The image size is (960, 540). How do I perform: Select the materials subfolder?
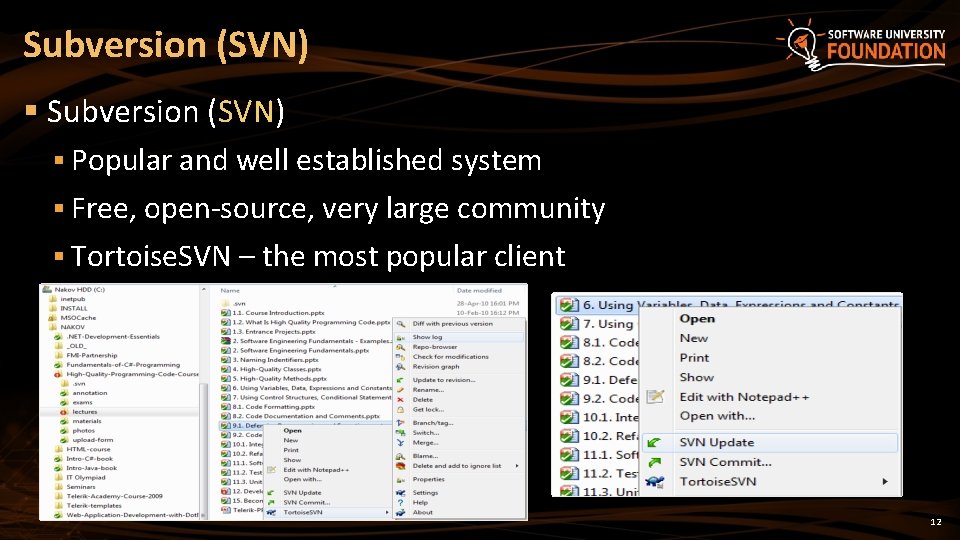87,421
